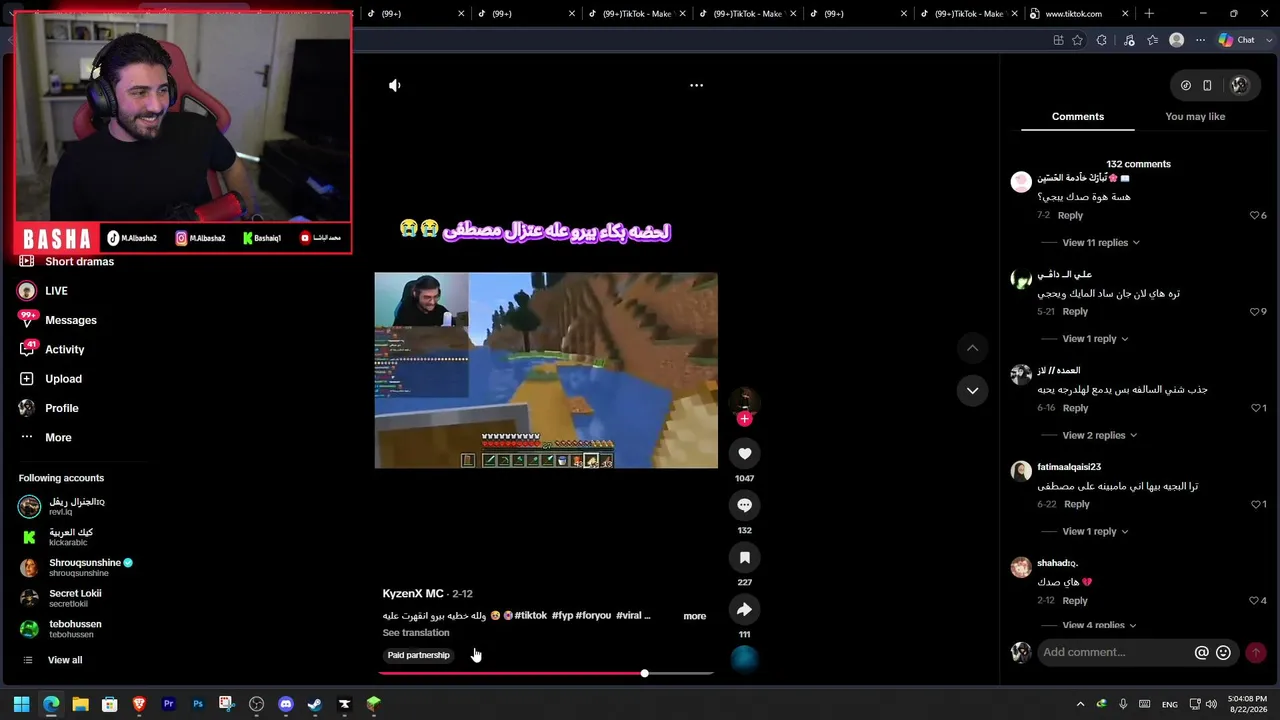Switch to the Comments tab
This screenshot has width=1280, height=720.
(1078, 117)
